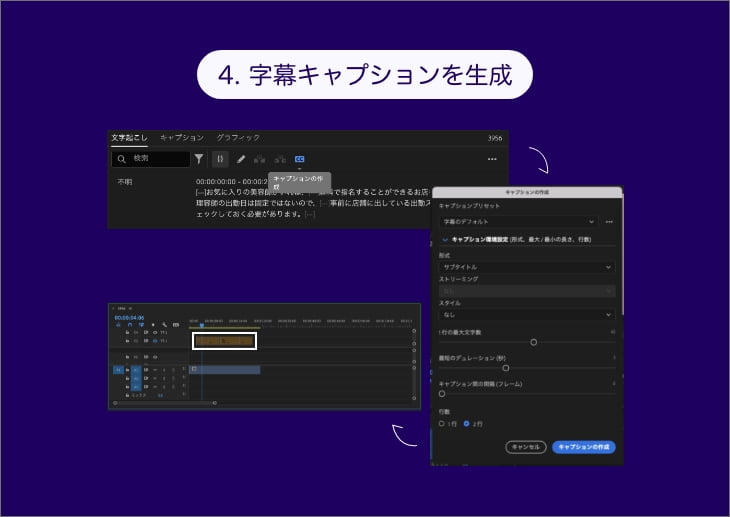The width and height of the screenshot is (730, 517).
Task: Click the キャンセル button
Action: pyautogui.click(x=525, y=447)
